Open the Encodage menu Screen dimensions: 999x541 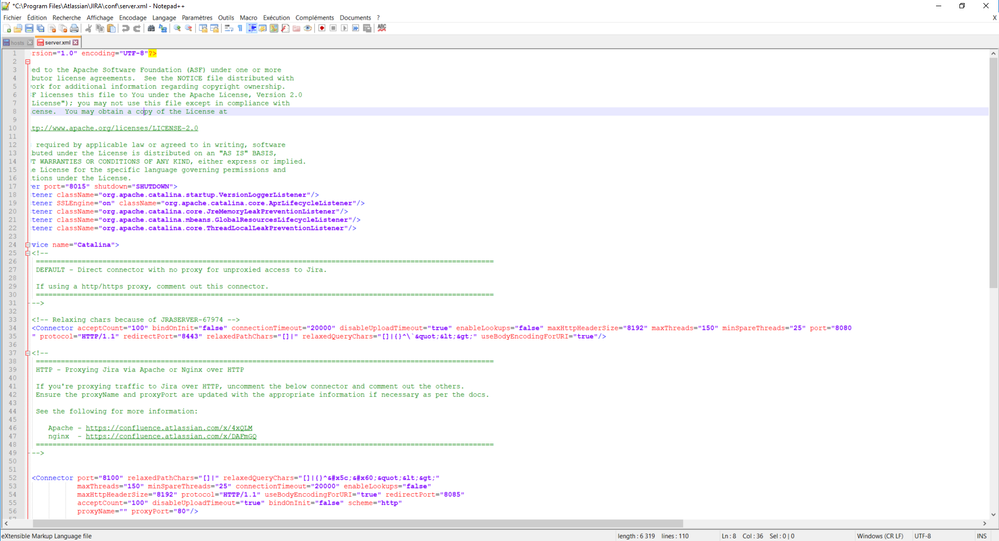click(x=133, y=18)
